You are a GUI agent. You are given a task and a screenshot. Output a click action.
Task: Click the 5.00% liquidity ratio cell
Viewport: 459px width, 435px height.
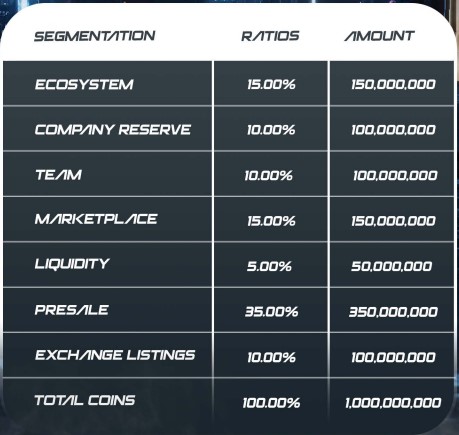pos(269,266)
